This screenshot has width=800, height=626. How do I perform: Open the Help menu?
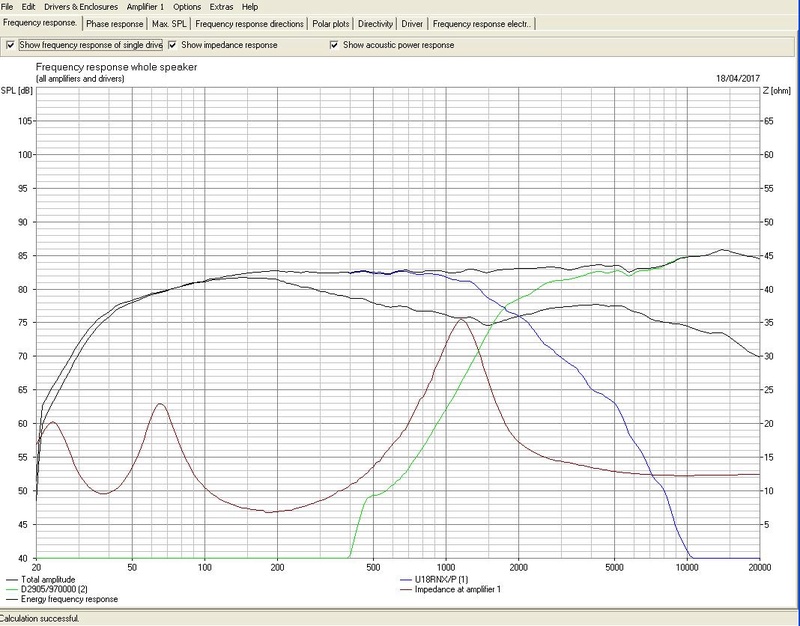[249, 7]
